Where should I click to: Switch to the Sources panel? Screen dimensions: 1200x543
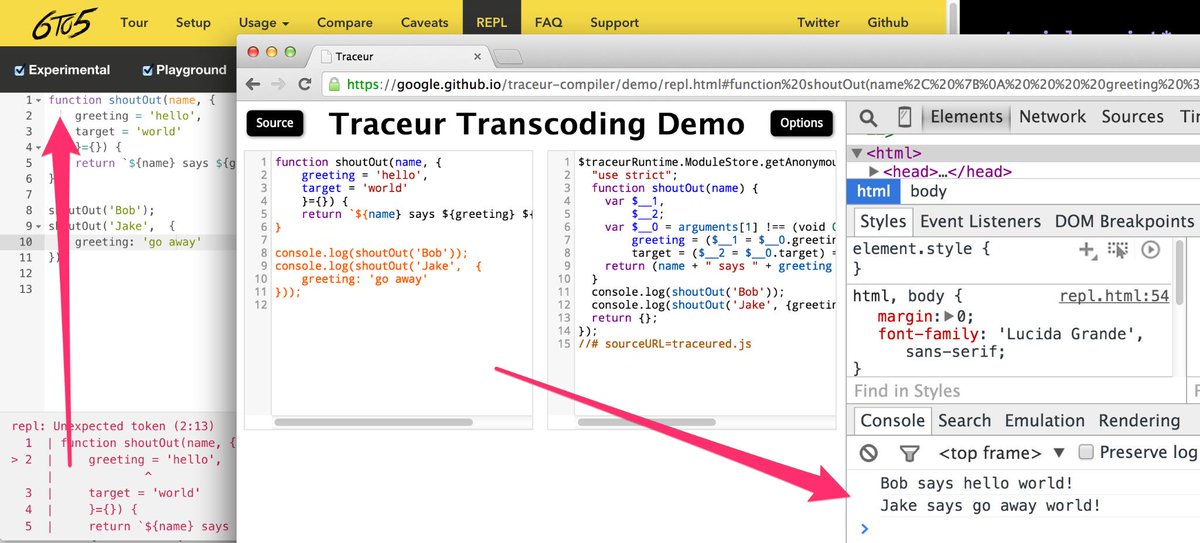[1132, 117]
